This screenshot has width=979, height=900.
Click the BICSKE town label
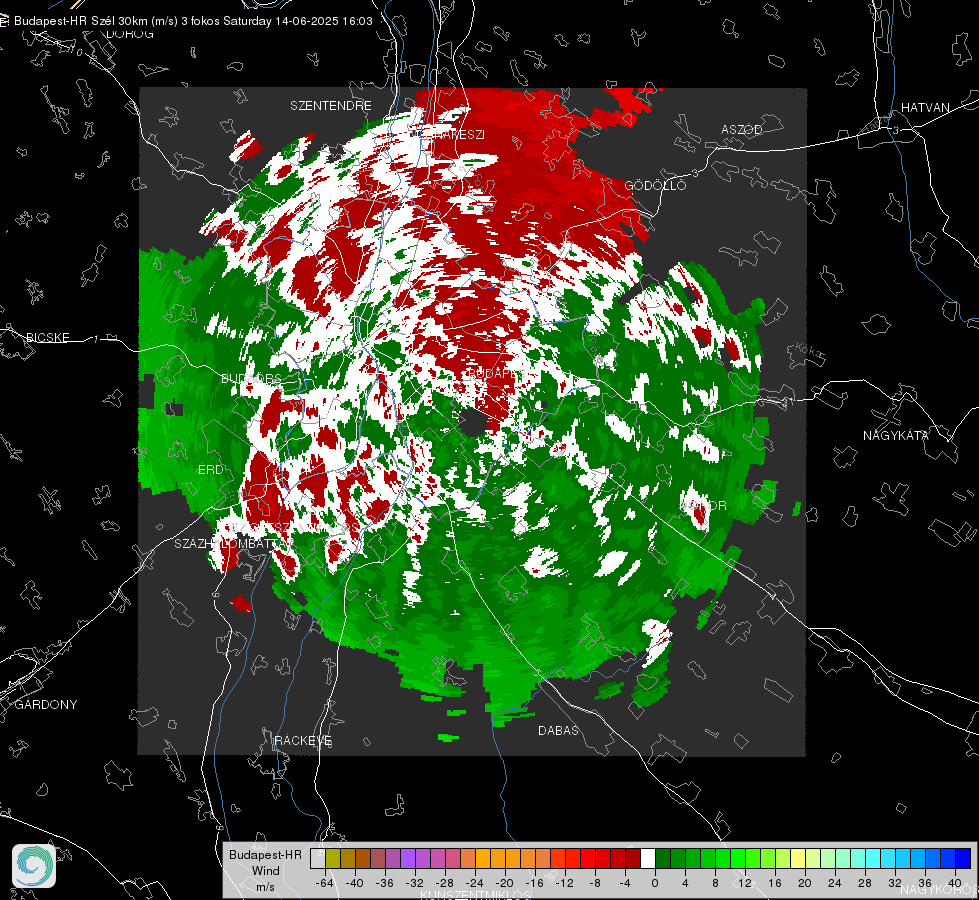47,337
